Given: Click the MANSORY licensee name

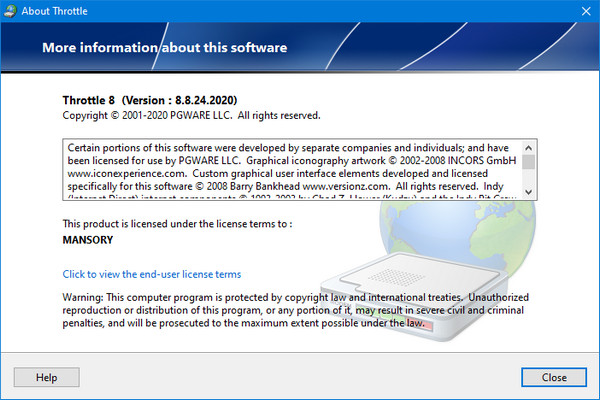Looking at the screenshot, I should pyautogui.click(x=87, y=240).
